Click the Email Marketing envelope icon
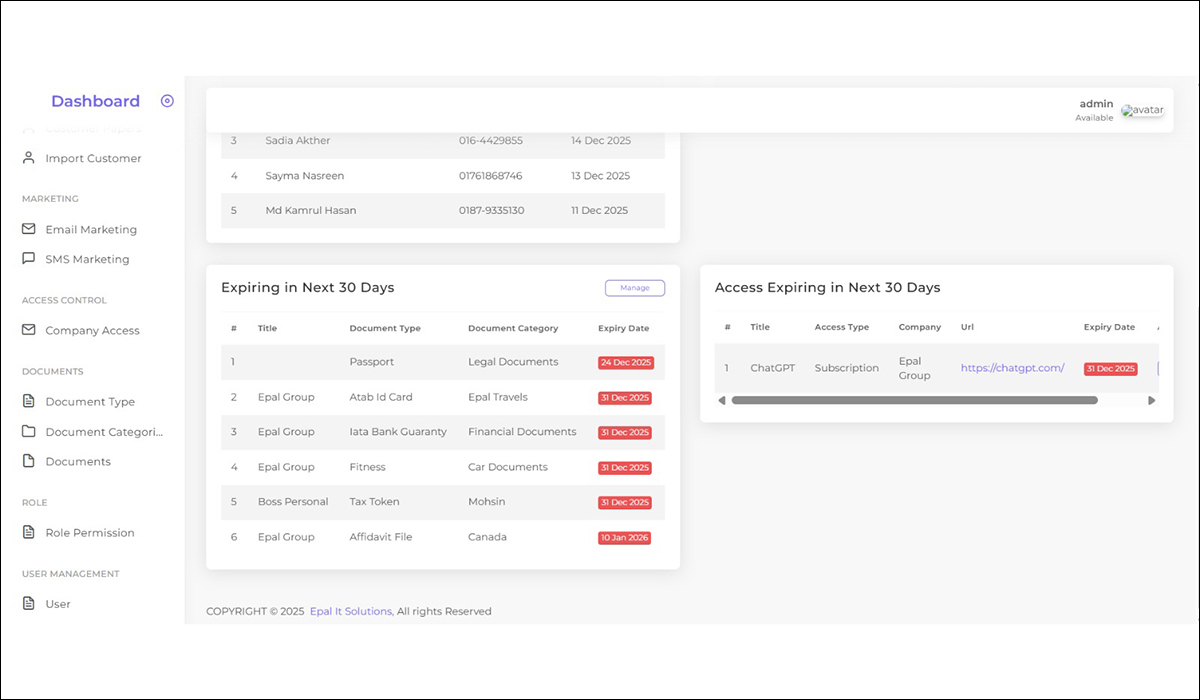Image resolution: width=1200 pixels, height=700 pixels. pyautogui.click(x=28, y=229)
